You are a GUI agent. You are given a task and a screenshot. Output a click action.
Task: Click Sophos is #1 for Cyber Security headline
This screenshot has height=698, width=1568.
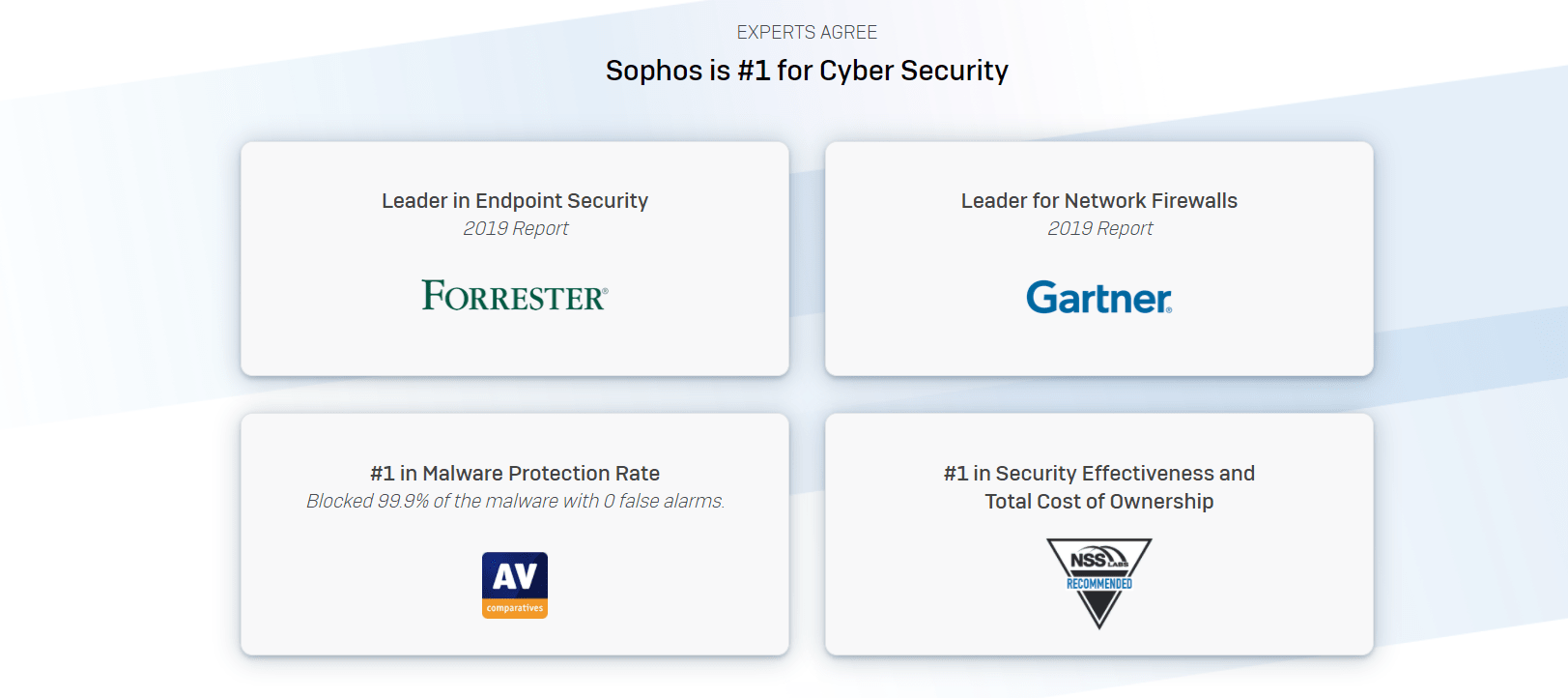(x=807, y=71)
